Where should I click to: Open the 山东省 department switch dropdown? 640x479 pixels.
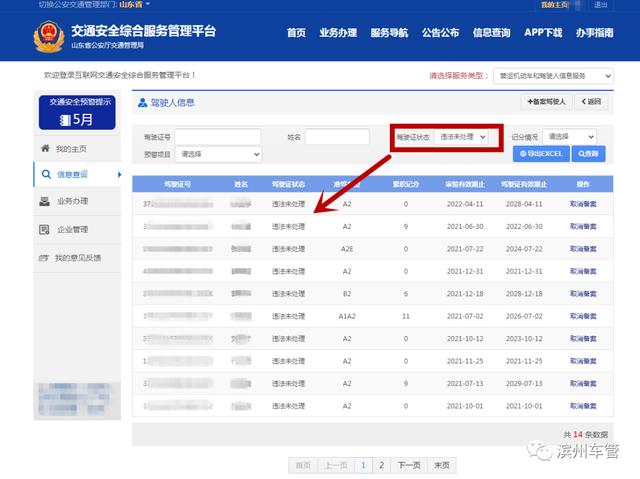(134, 4)
